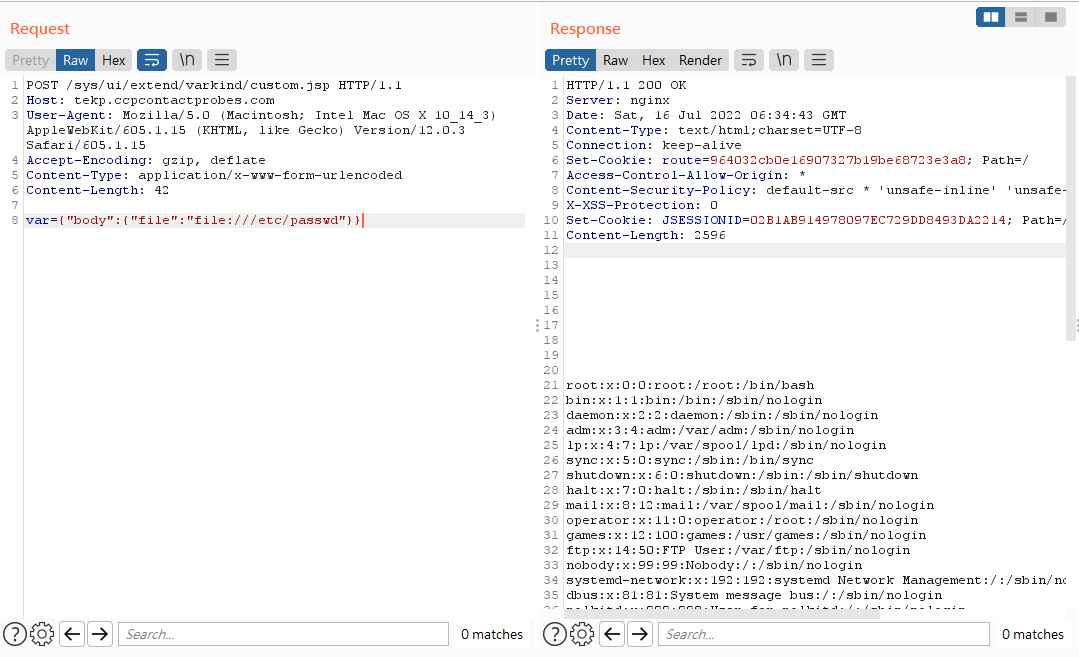Select the Pretty tab in Response
Screen dimensions: 1079x657
pyautogui.click(x=570, y=60)
